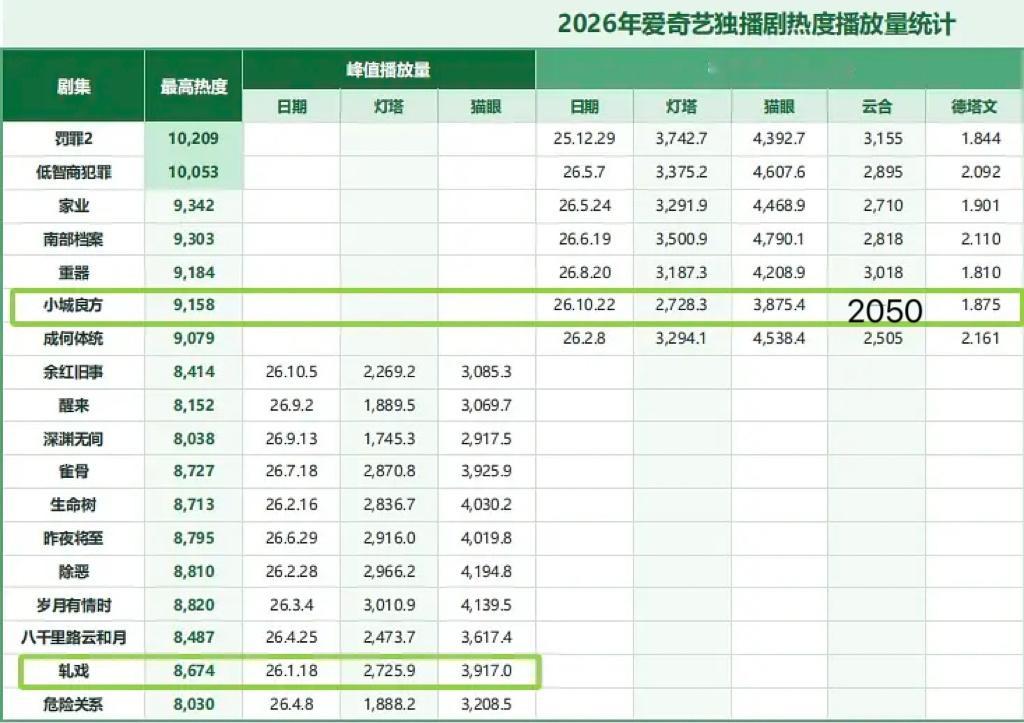1024x723 pixels.
Task: Select the heat value 10,053
Action: [x=193, y=172]
